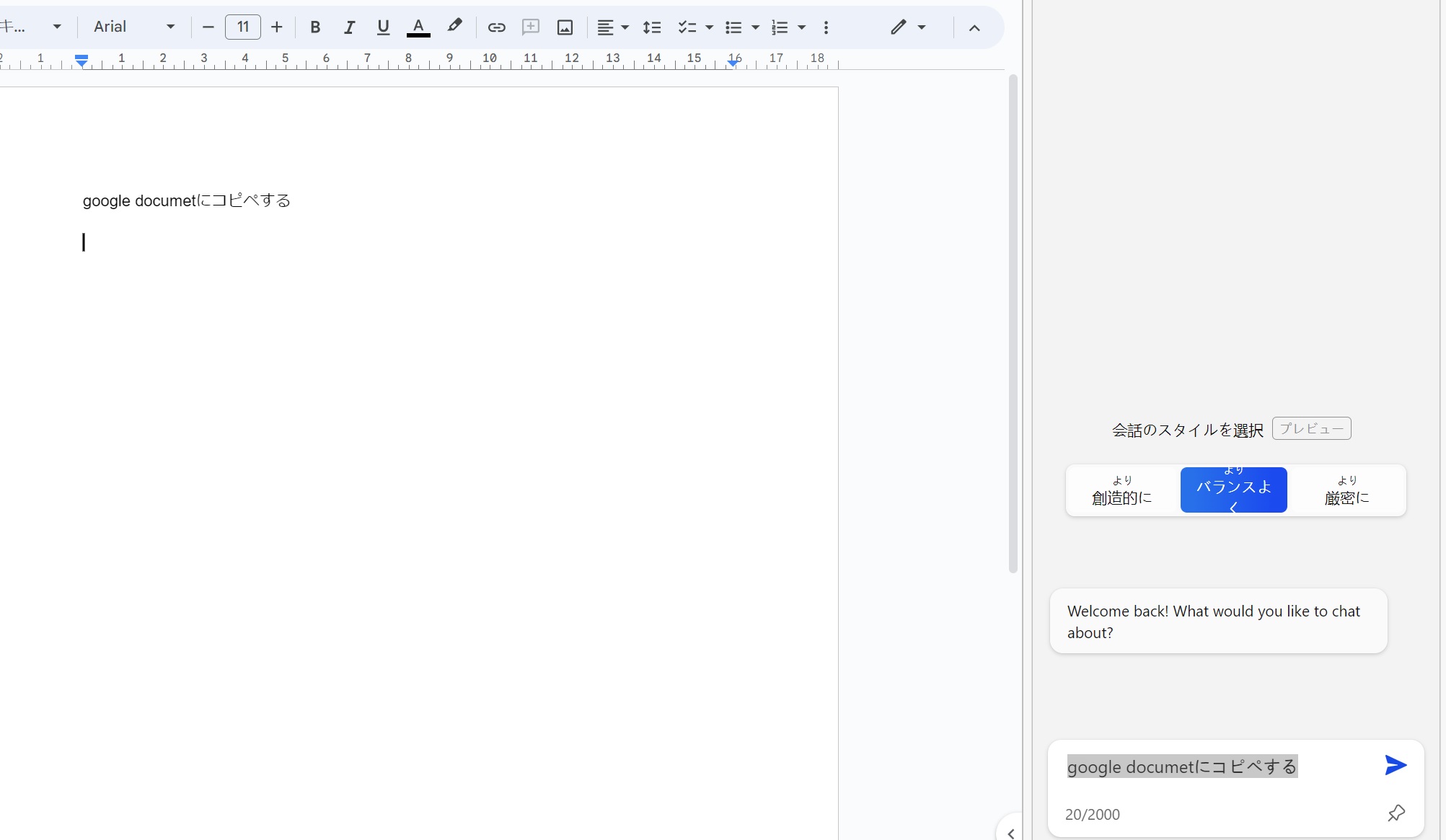Click the insert image icon
This screenshot has height=840, width=1446.
tap(565, 27)
